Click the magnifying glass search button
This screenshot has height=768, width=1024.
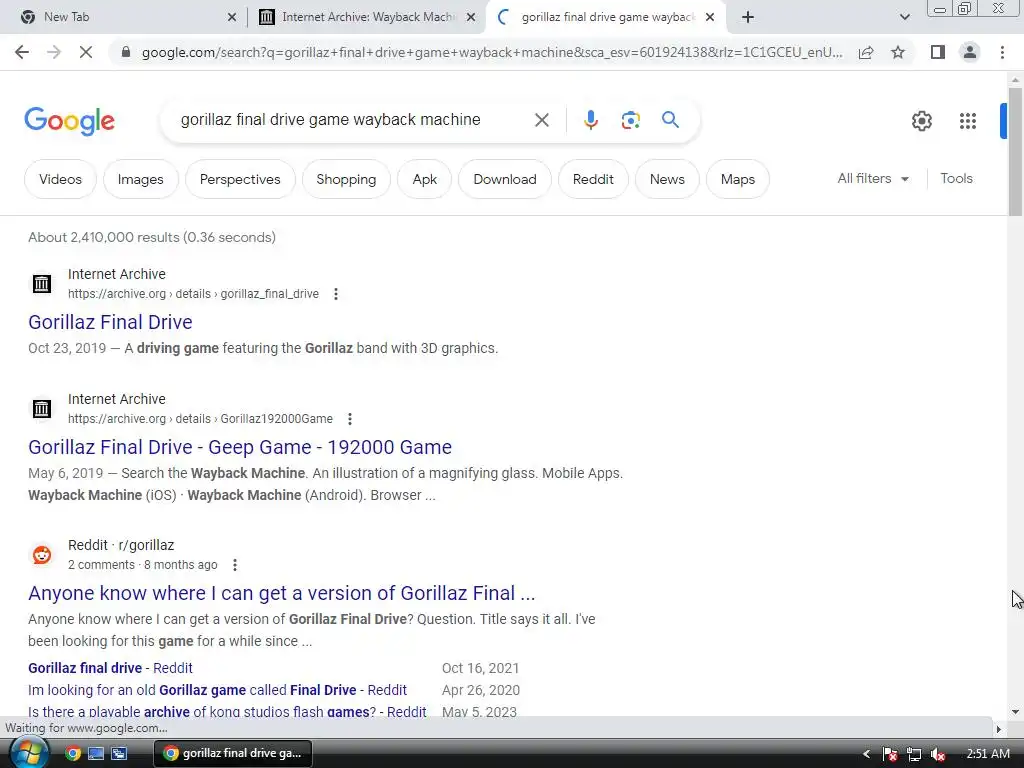(x=670, y=120)
